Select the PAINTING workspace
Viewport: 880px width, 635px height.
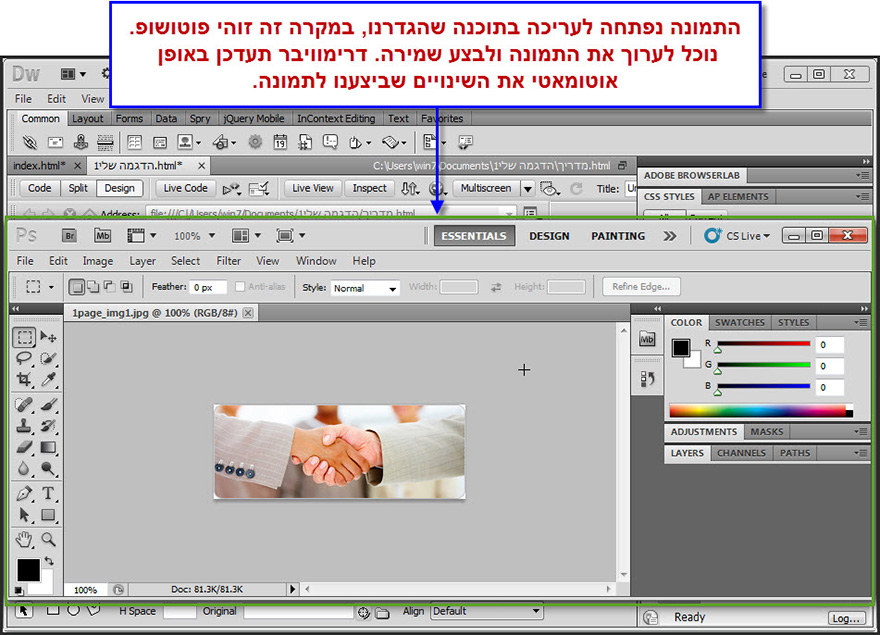(618, 236)
